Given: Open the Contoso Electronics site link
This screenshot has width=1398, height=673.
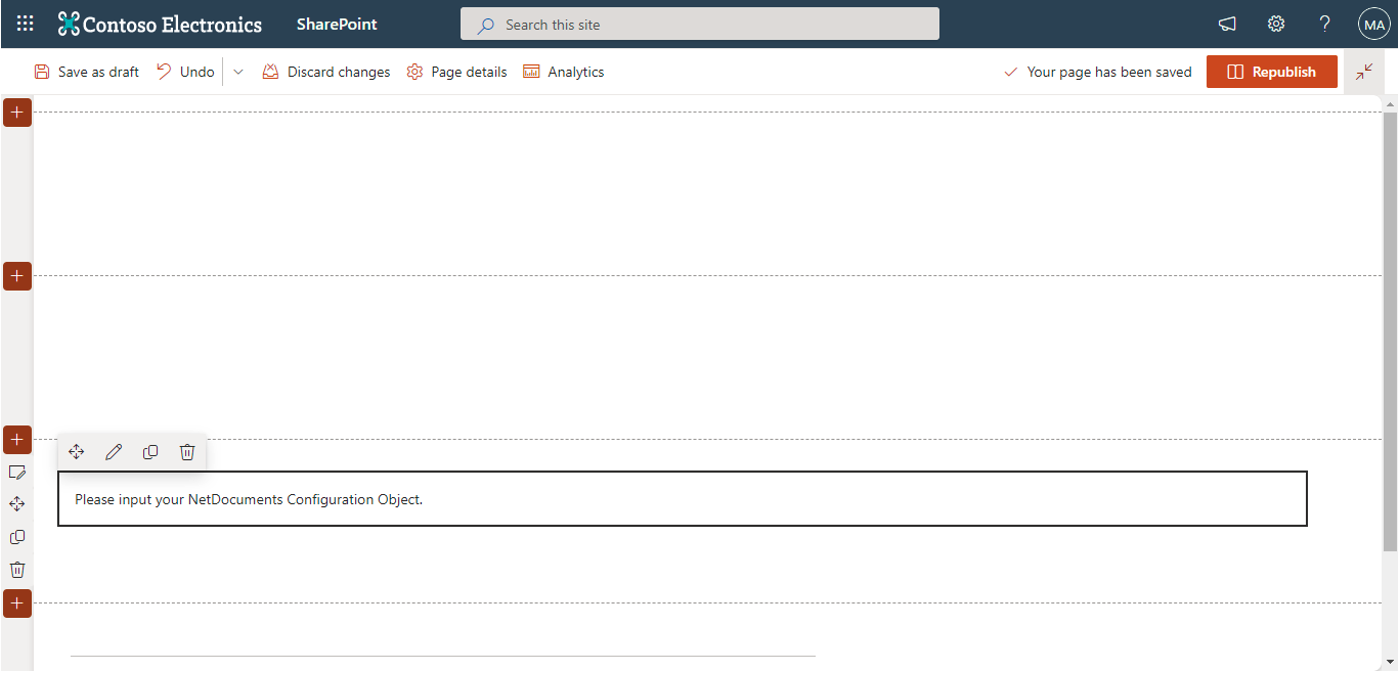Looking at the screenshot, I should click(x=172, y=24).
